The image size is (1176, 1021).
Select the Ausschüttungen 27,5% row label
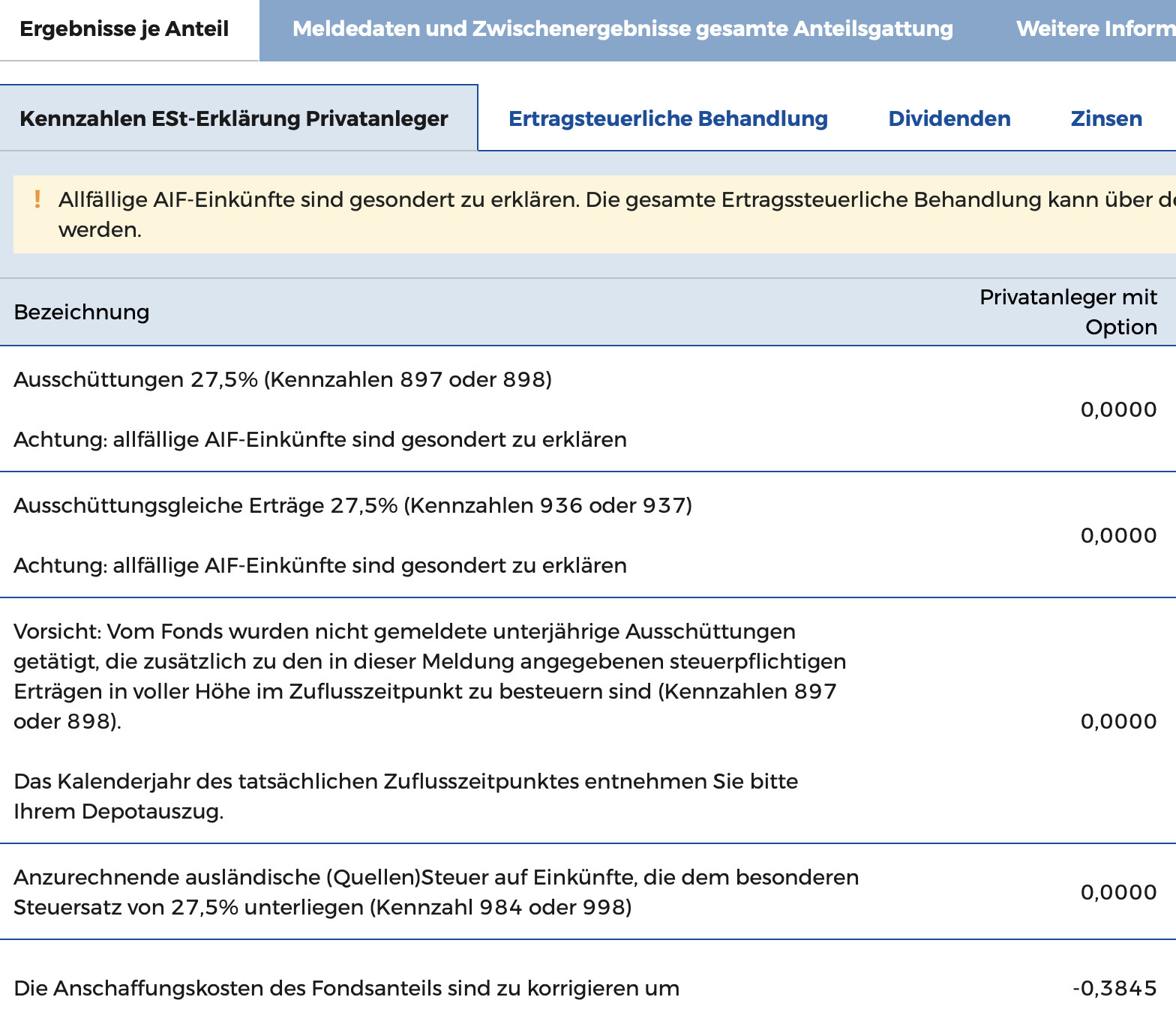tap(283, 380)
